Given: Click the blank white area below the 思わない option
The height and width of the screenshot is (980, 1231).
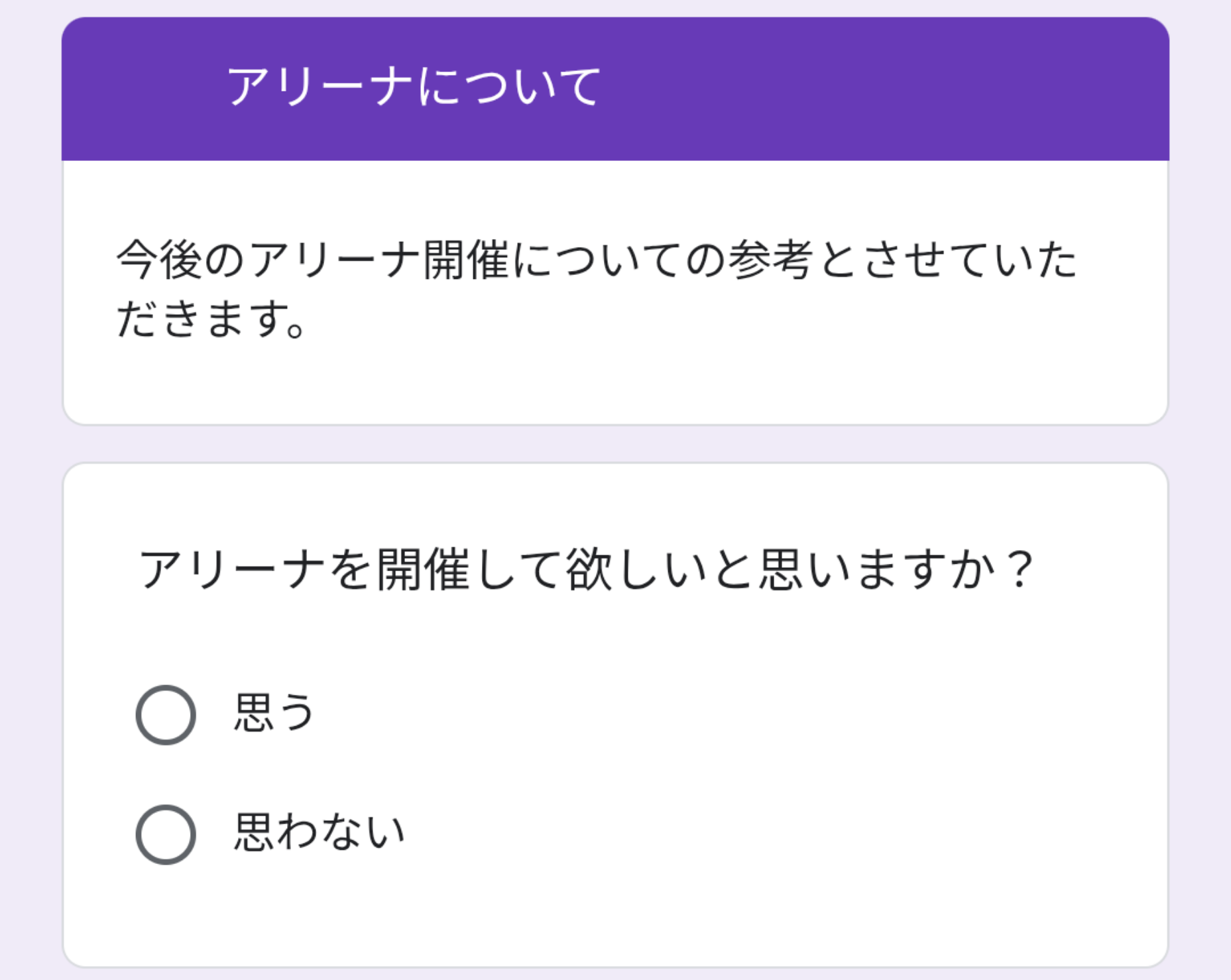Looking at the screenshot, I should click(615, 914).
